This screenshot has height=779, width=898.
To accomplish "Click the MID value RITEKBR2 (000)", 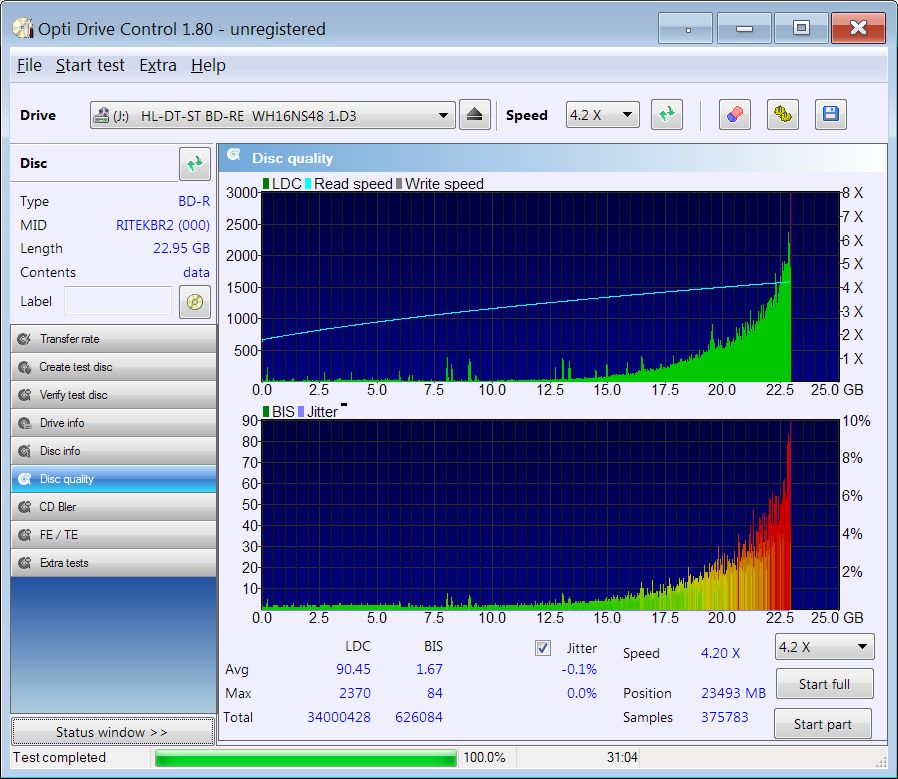I will tap(163, 225).
